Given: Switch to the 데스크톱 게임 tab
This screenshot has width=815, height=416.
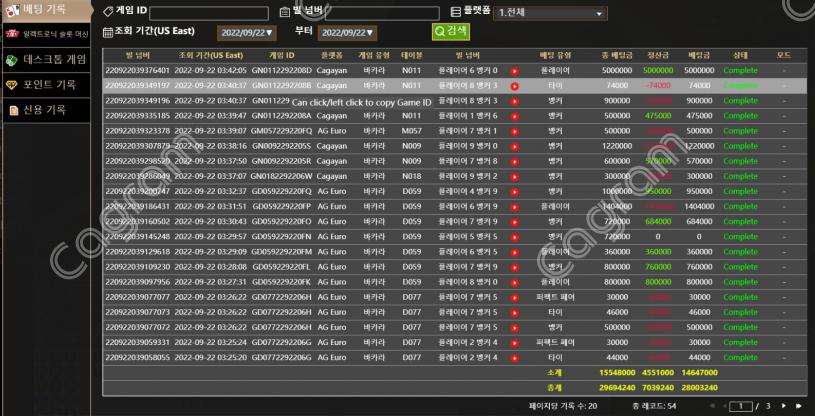Looking at the screenshot, I should coord(47,60).
